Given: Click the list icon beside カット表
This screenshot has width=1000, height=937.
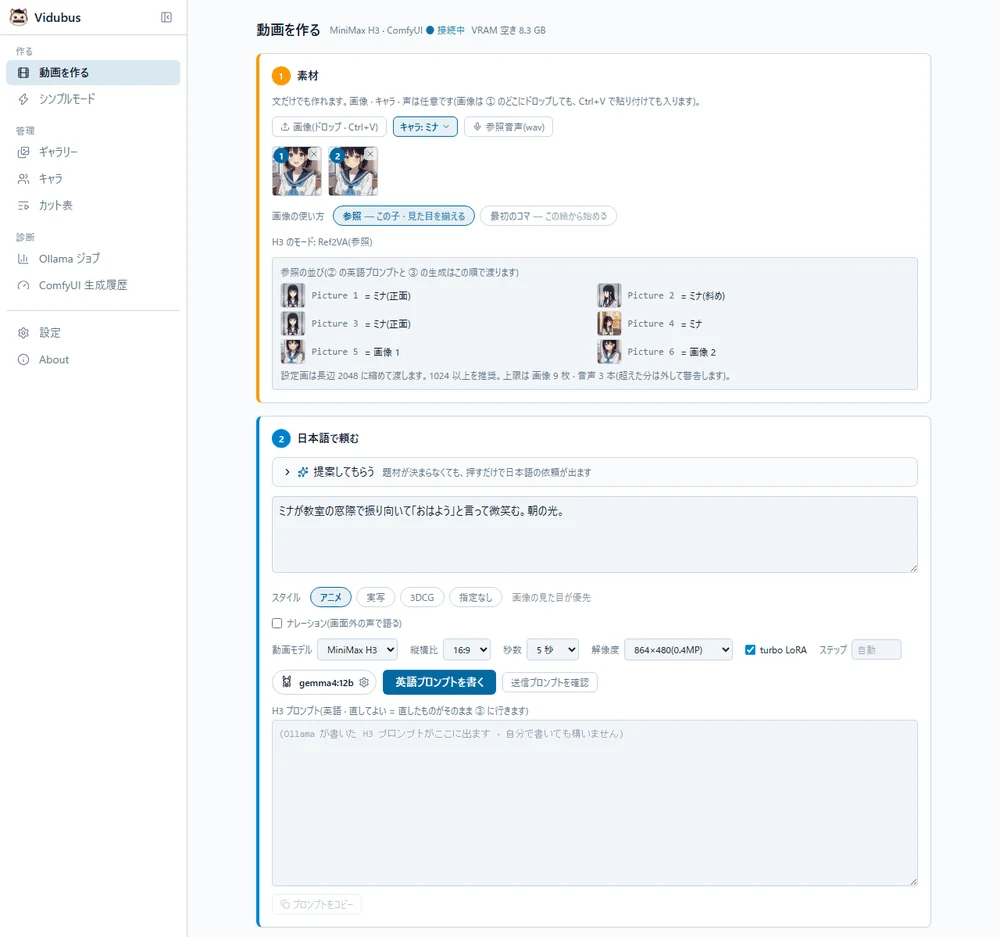Looking at the screenshot, I should (x=24, y=205).
